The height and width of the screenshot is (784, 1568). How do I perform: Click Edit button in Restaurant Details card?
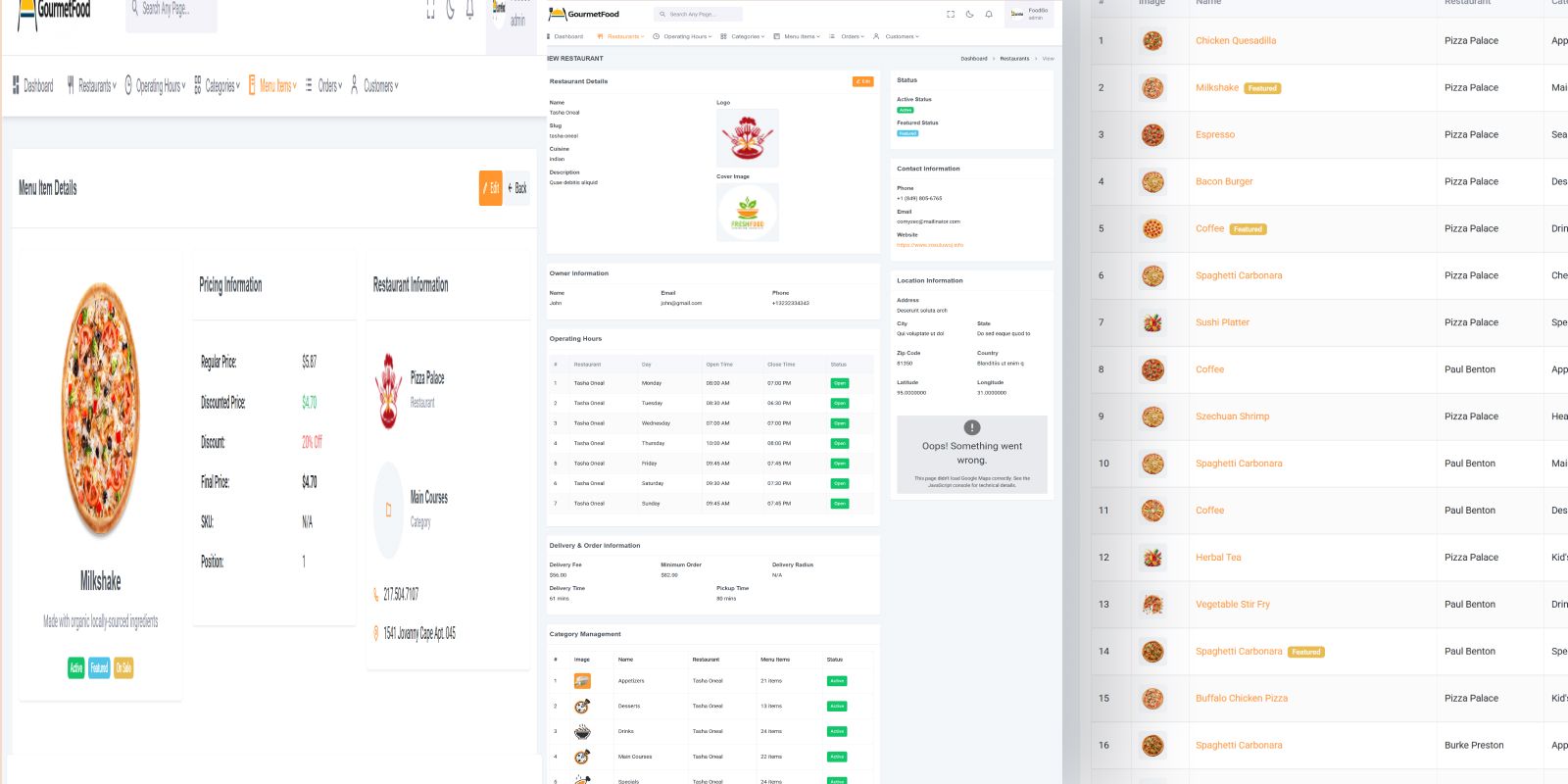[x=862, y=81]
